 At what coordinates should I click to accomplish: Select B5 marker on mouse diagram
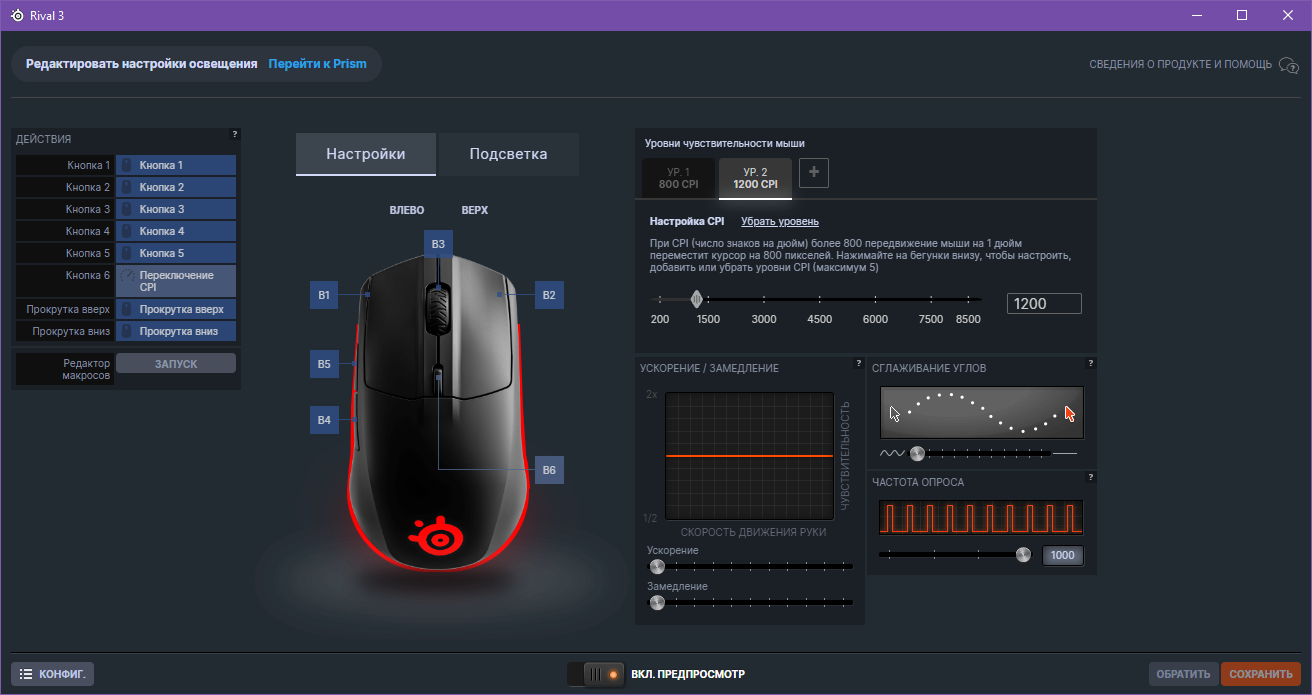[324, 365]
